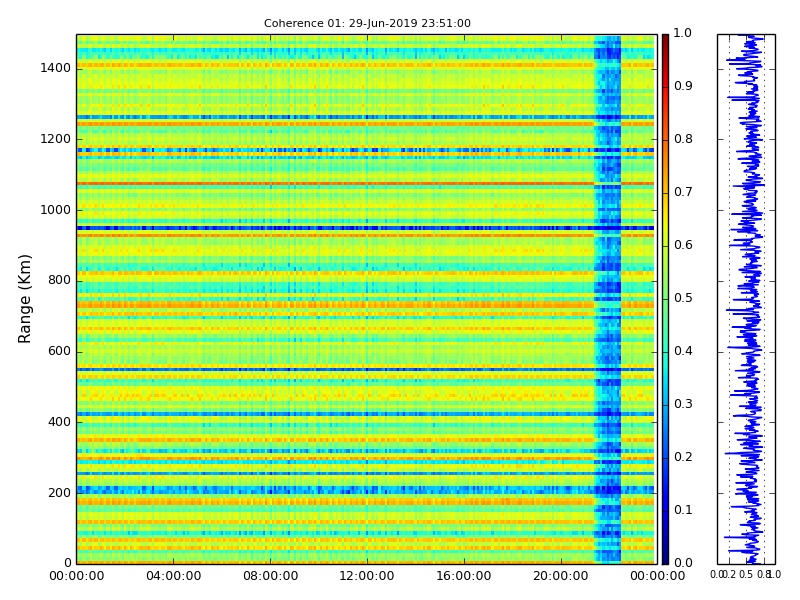Click the blue low-coherence column after 20:00:00
Viewport: 800px width, 600px height.
coord(608,299)
